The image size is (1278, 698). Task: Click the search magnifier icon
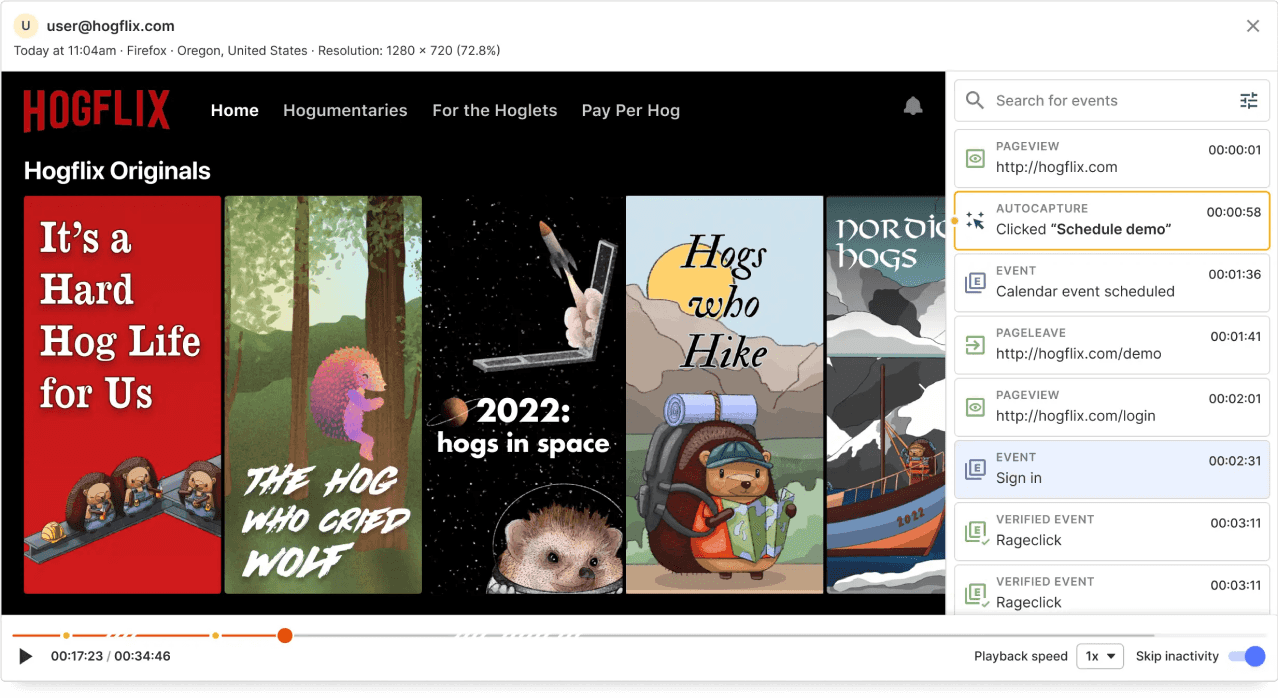click(x=975, y=100)
